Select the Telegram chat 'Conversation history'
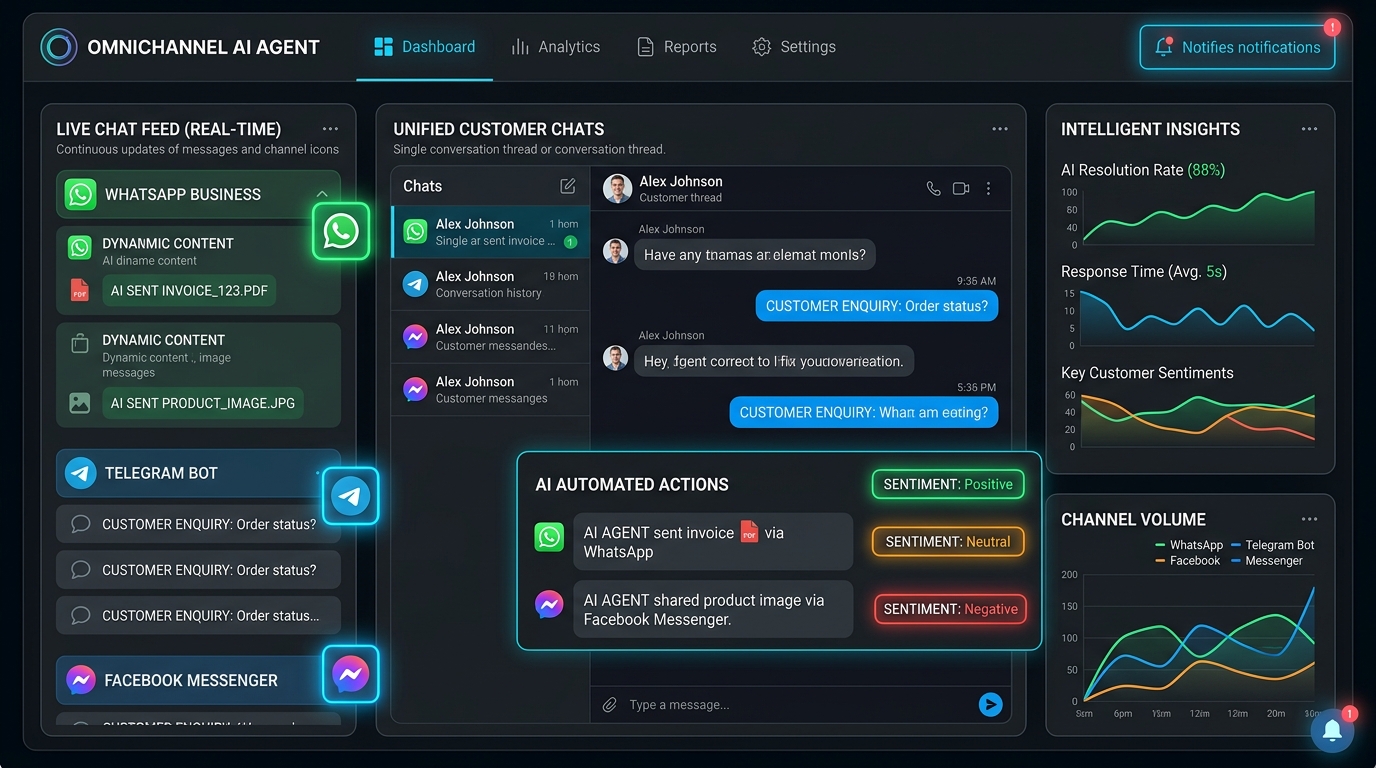The height and width of the screenshot is (768, 1376). [x=490, y=284]
